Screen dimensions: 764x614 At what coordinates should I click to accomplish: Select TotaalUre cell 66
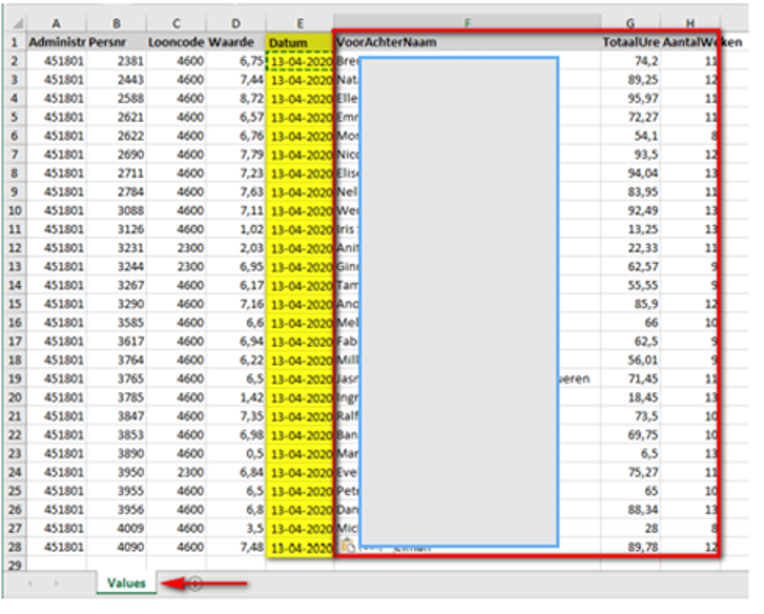pos(631,323)
